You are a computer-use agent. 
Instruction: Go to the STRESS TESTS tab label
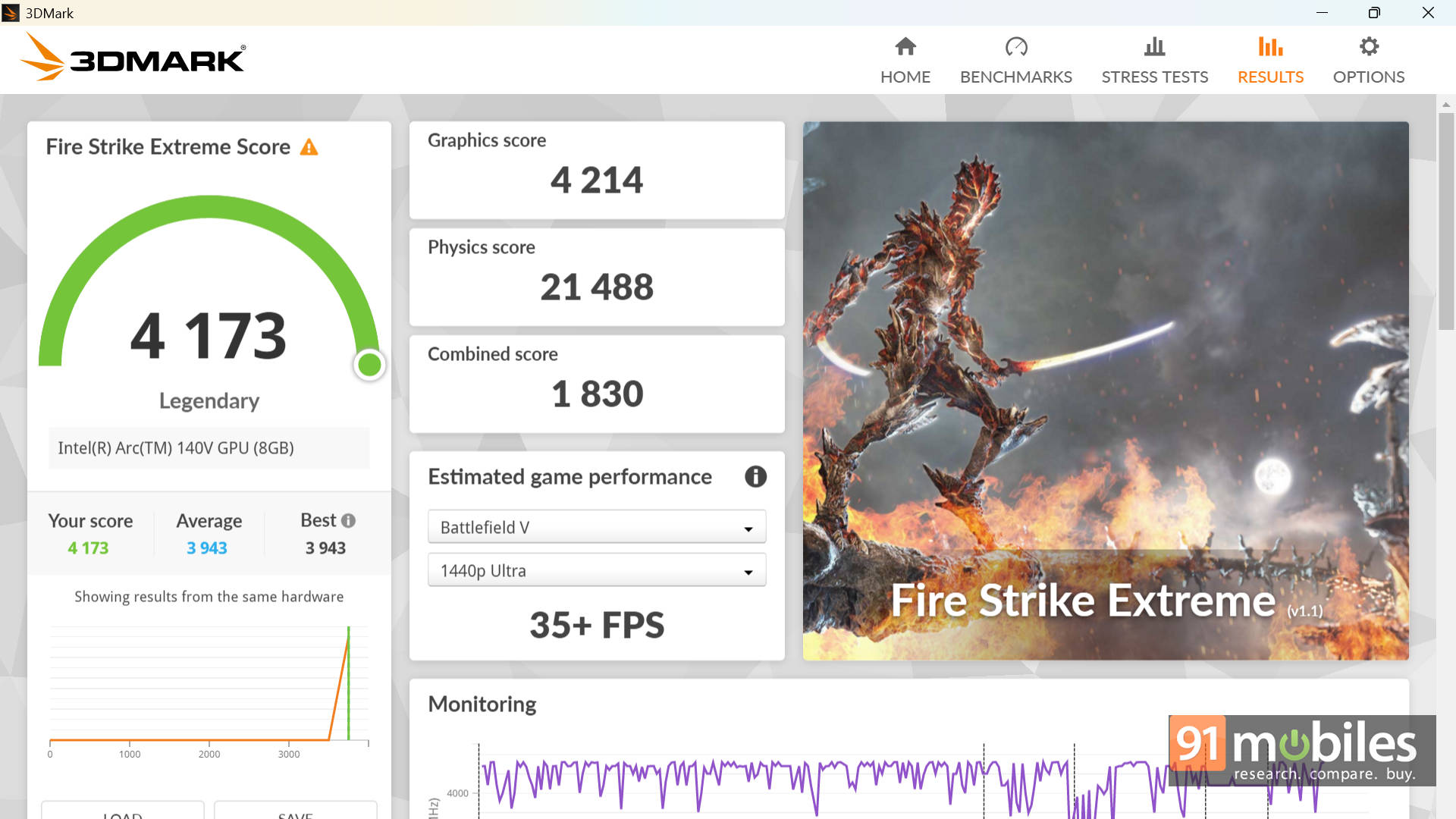(1154, 77)
